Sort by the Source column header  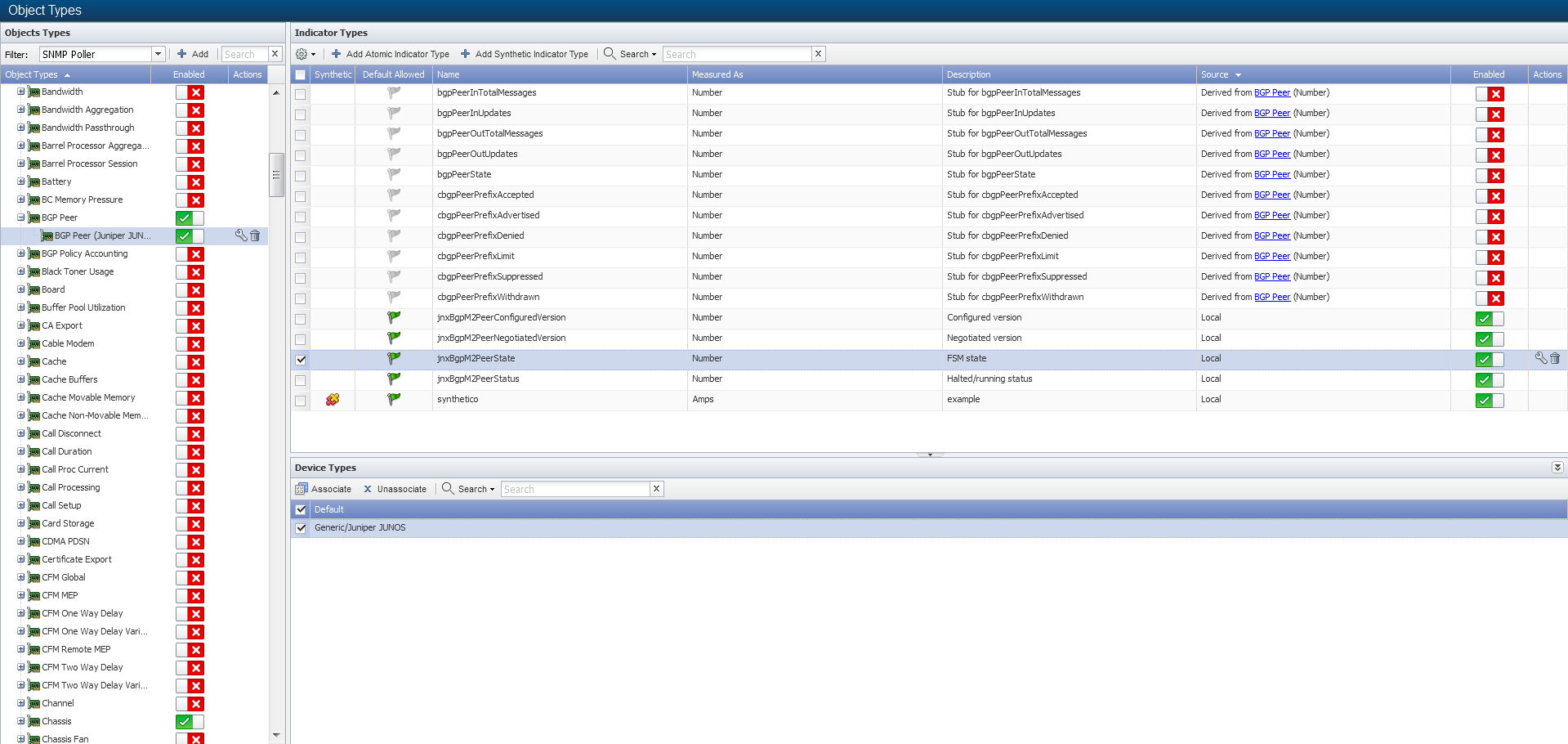click(1324, 74)
